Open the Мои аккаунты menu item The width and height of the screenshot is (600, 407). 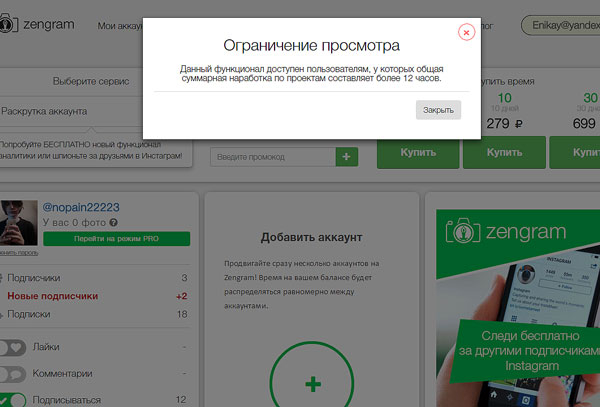(120, 26)
